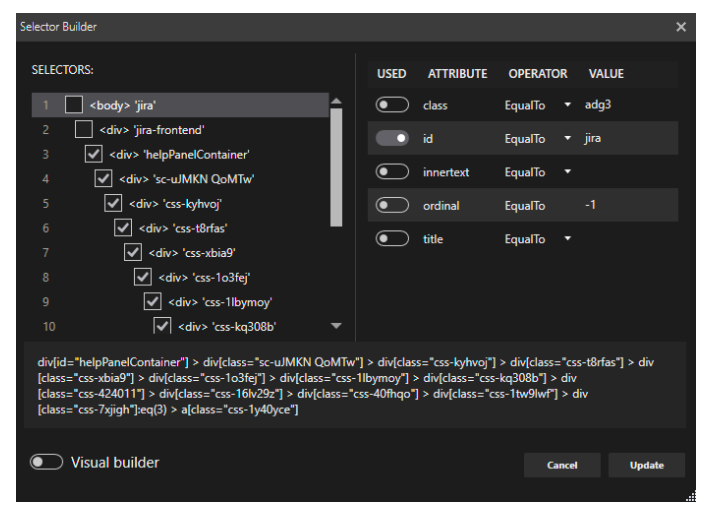Image resolution: width=710 pixels, height=518 pixels.
Task: Close the Selector Builder dialog
Action: [x=681, y=27]
